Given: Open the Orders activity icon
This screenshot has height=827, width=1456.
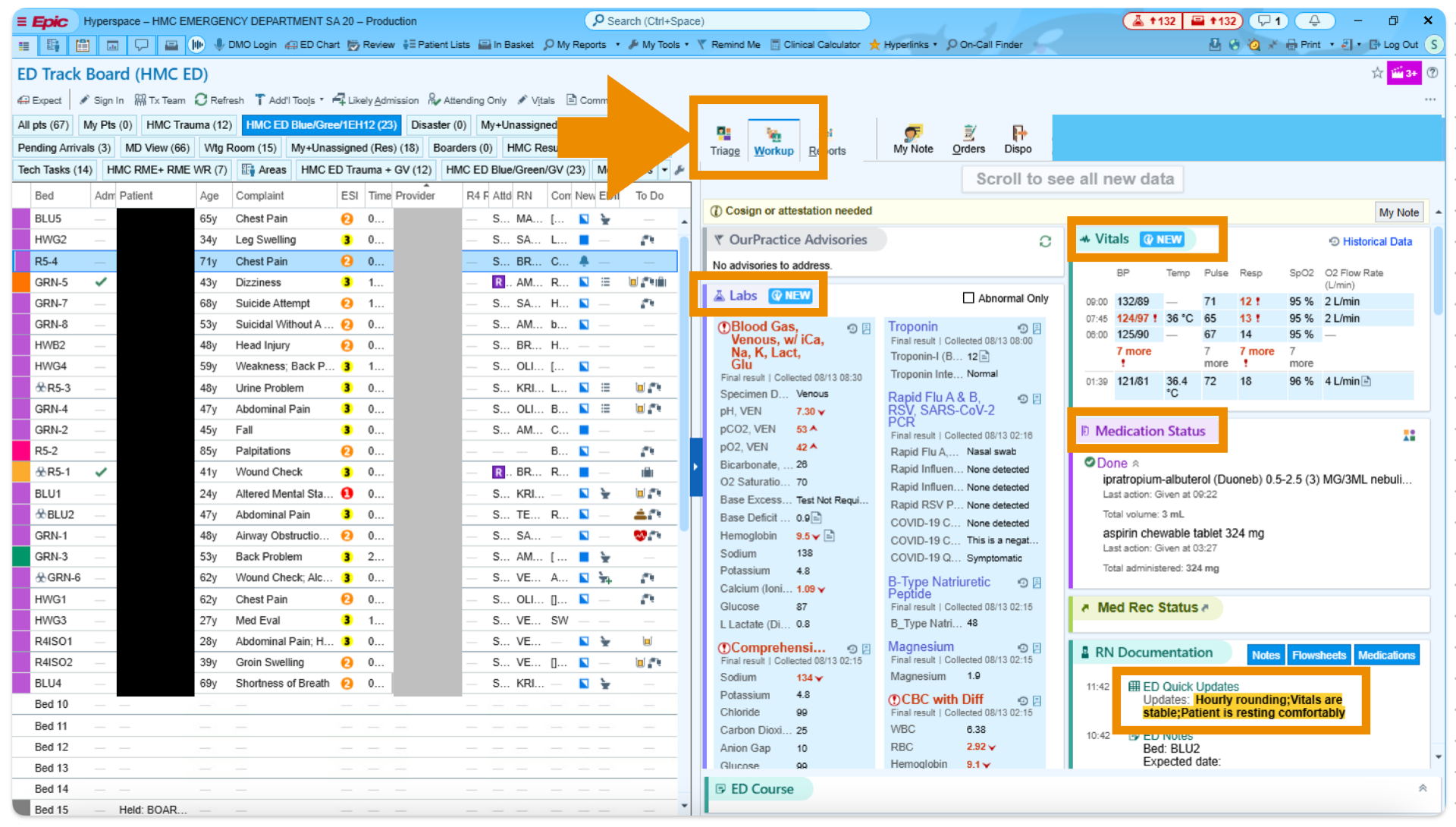Looking at the screenshot, I should (968, 140).
